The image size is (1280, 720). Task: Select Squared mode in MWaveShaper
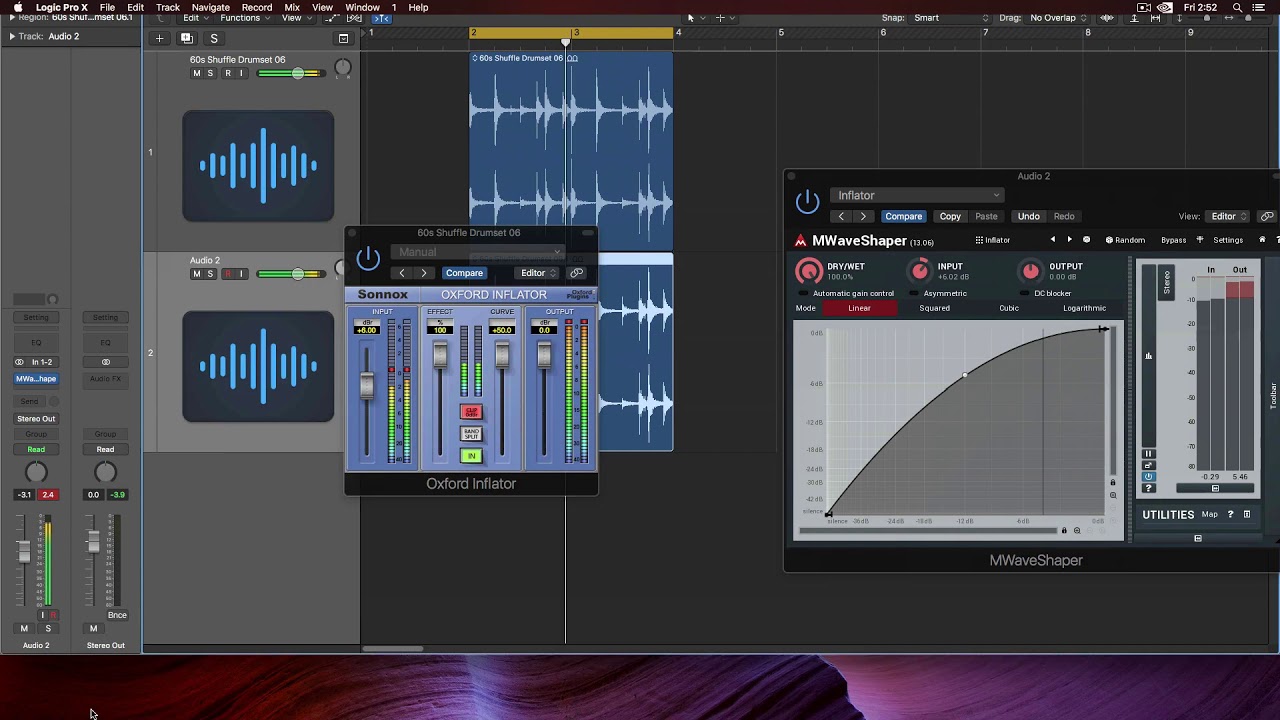(935, 308)
